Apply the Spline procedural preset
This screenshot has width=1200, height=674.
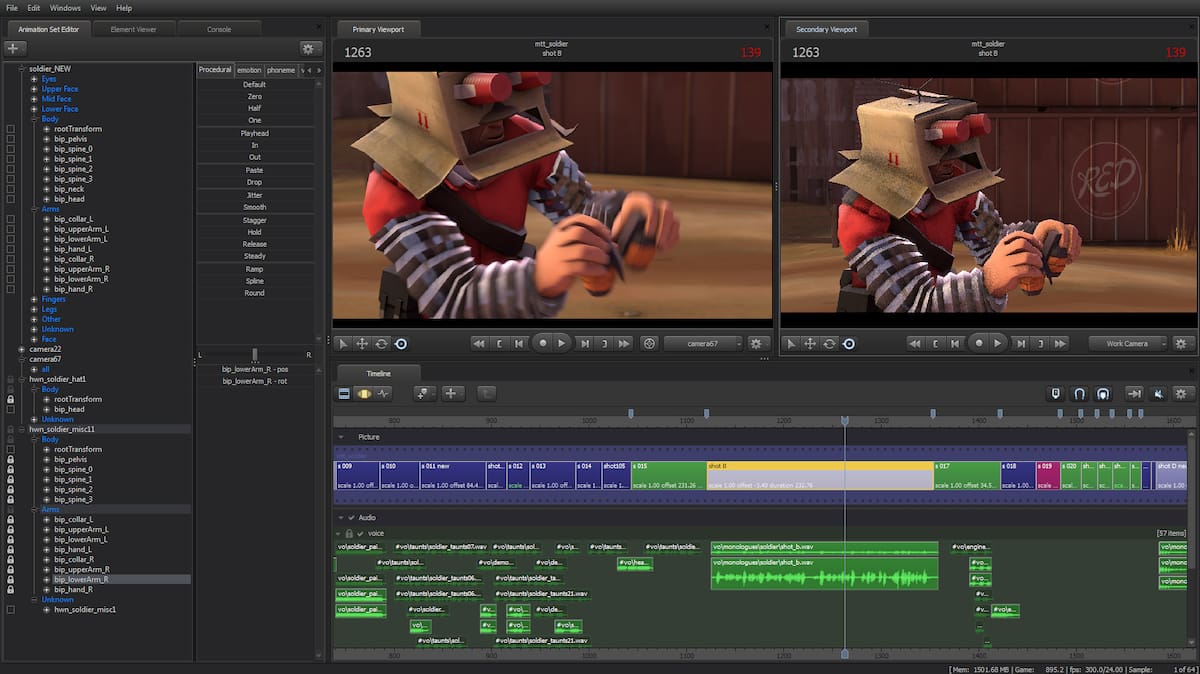tap(255, 281)
